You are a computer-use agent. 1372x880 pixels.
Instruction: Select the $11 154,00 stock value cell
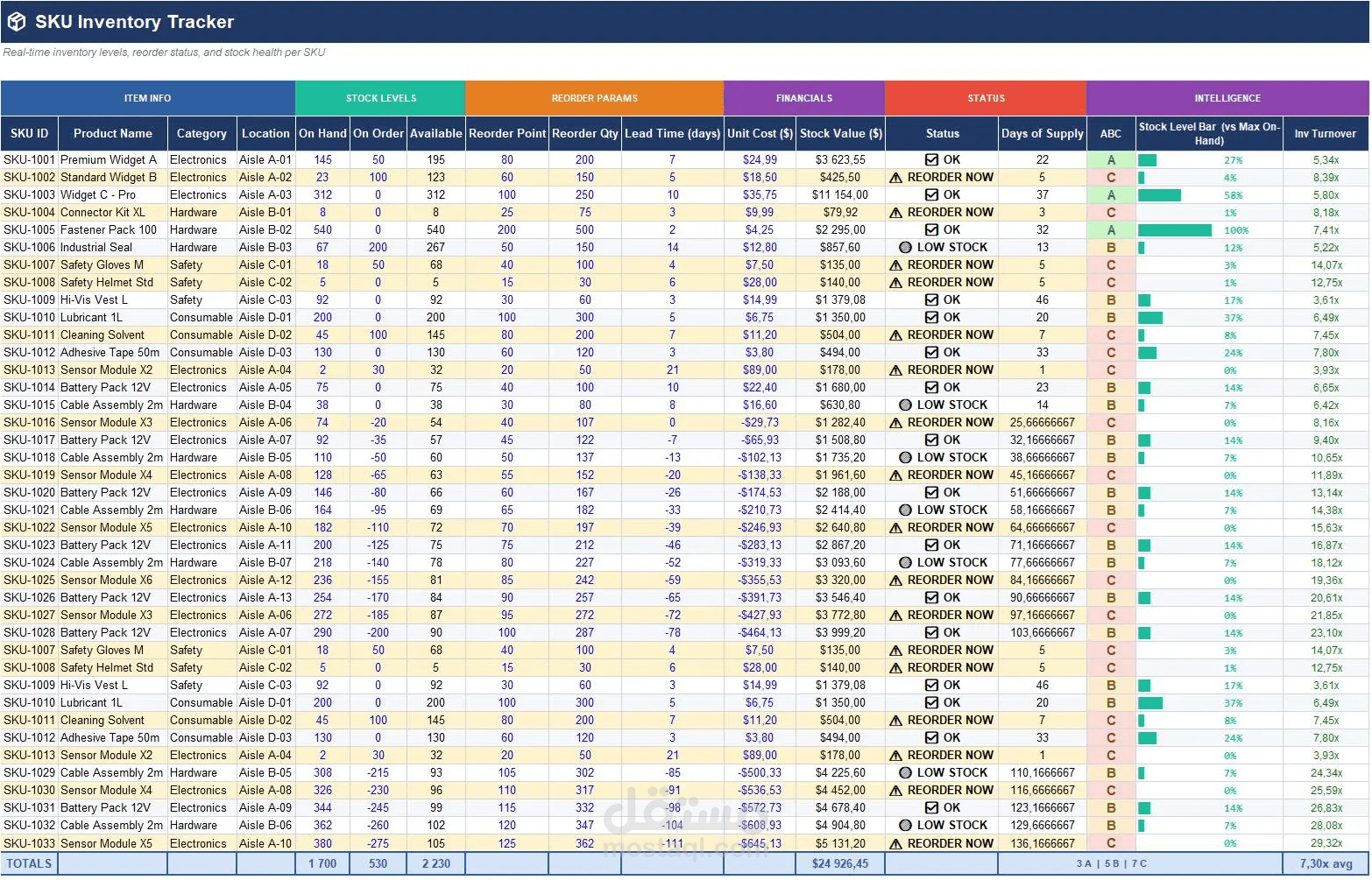click(x=840, y=195)
